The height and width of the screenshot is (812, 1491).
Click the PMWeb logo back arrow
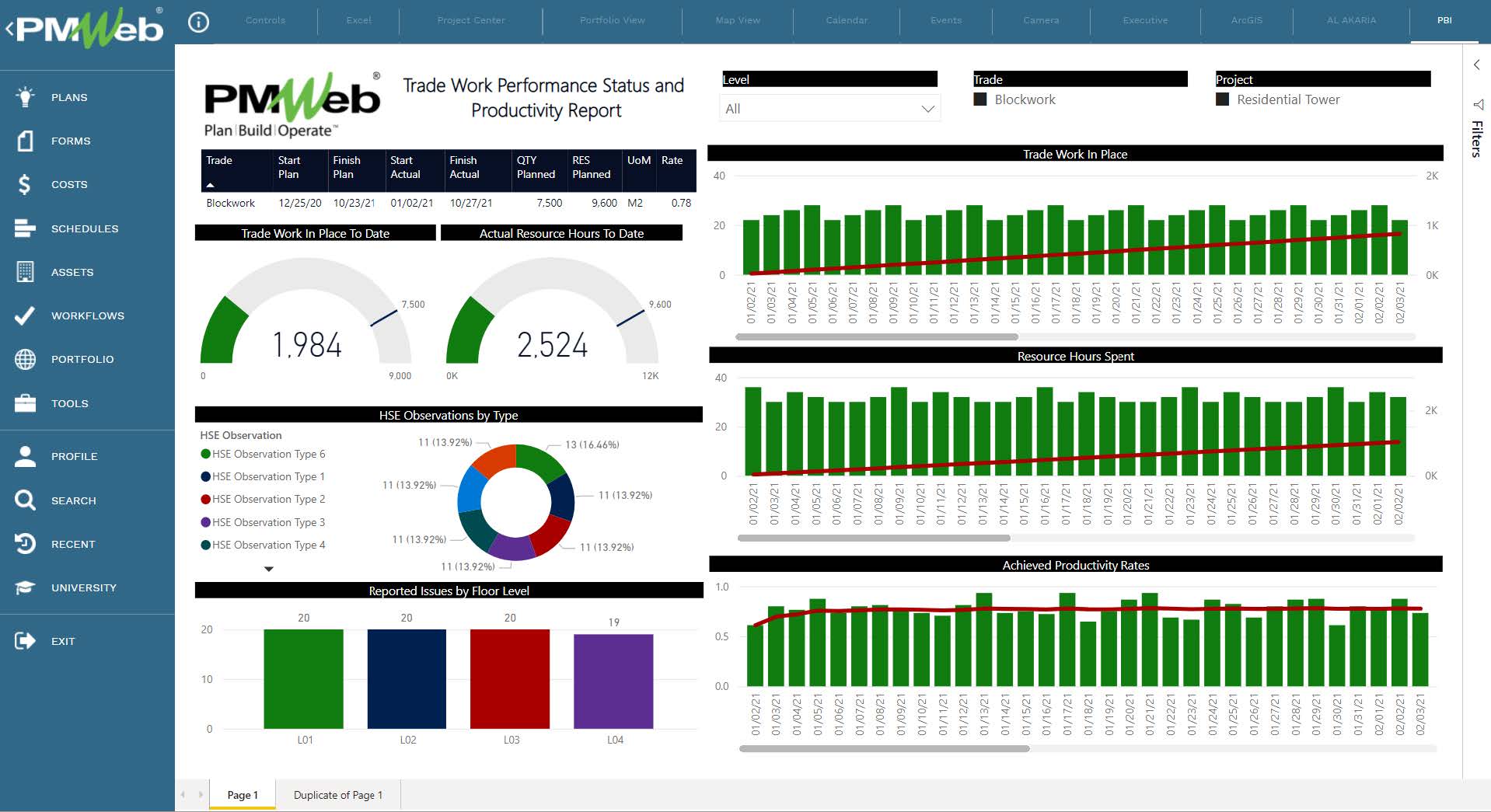(10, 30)
